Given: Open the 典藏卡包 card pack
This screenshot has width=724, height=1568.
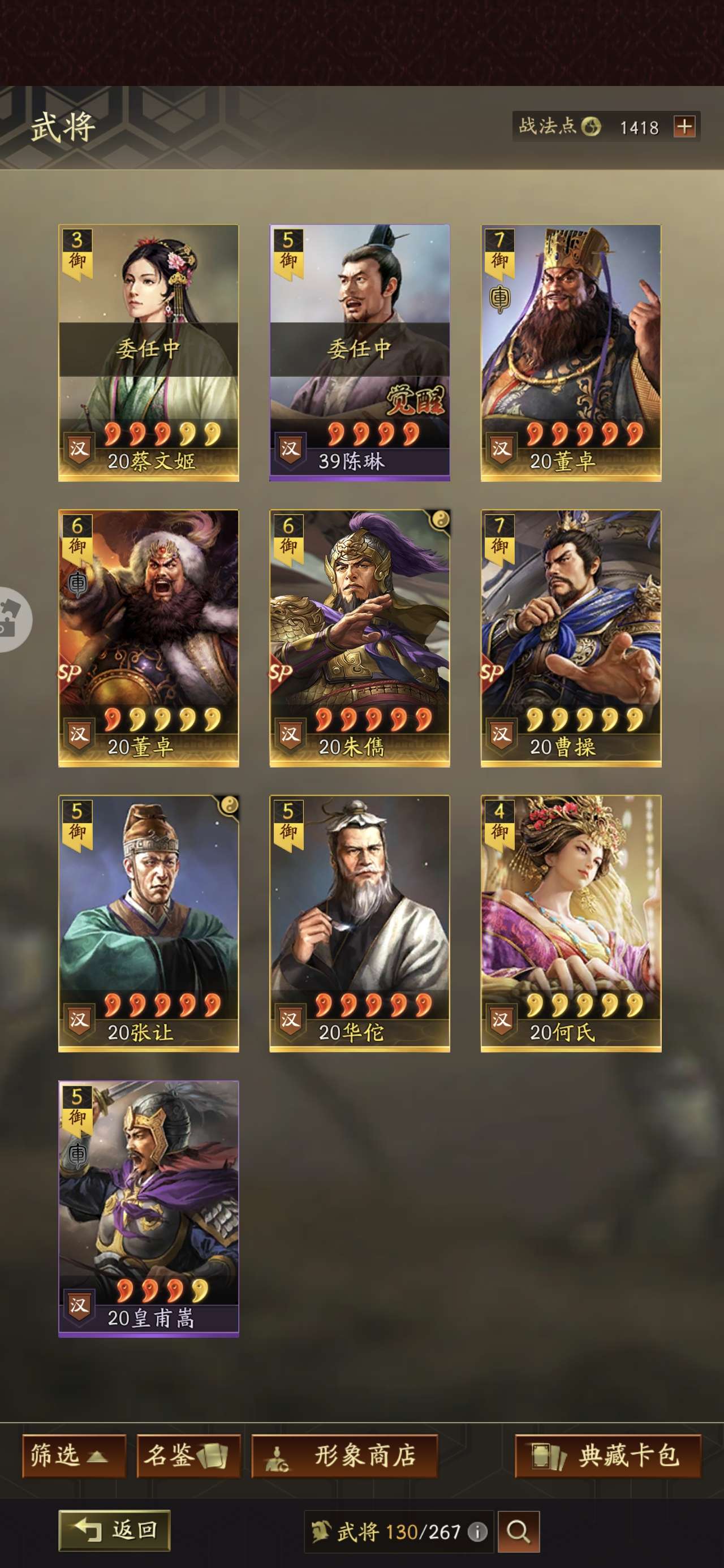Looking at the screenshot, I should pyautogui.click(x=608, y=1455).
